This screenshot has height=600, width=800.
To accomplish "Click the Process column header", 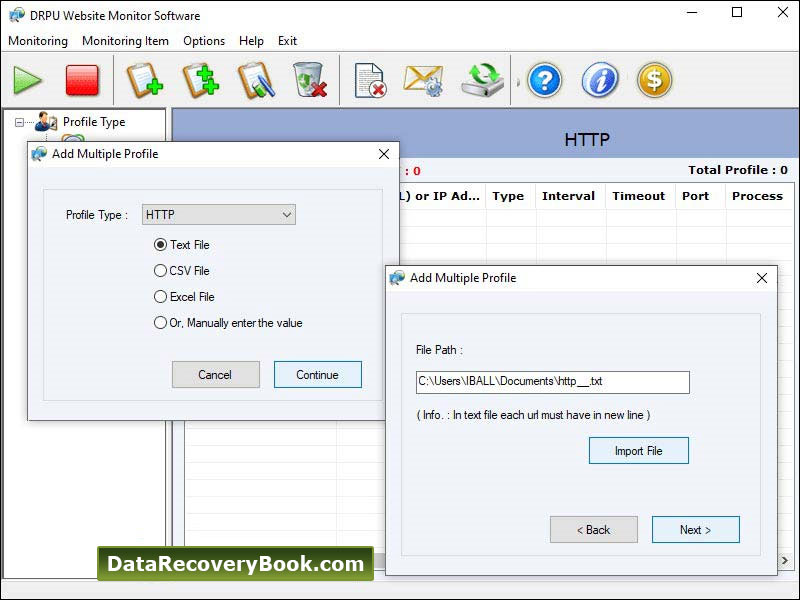I will click(758, 196).
